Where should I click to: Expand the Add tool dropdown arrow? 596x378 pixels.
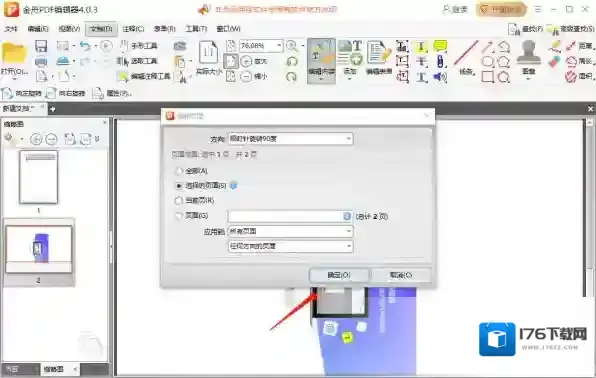point(350,79)
